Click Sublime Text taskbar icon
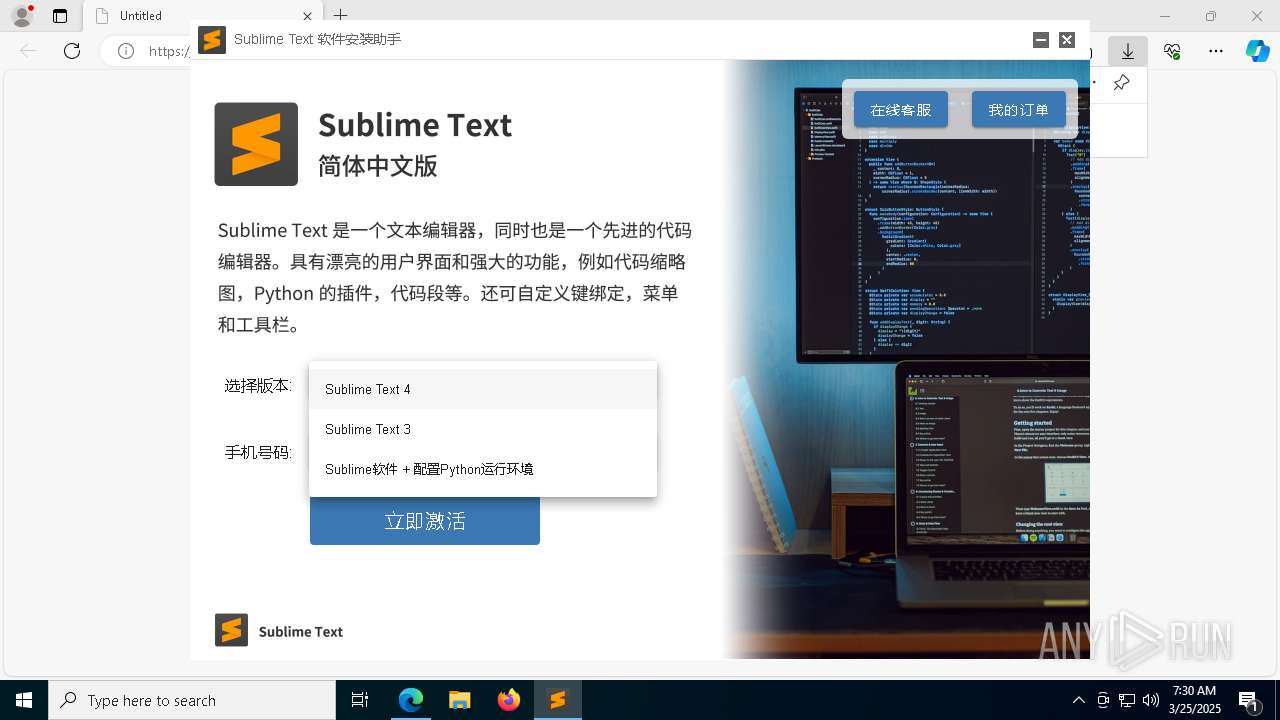This screenshot has width=1280, height=720. pos(557,700)
